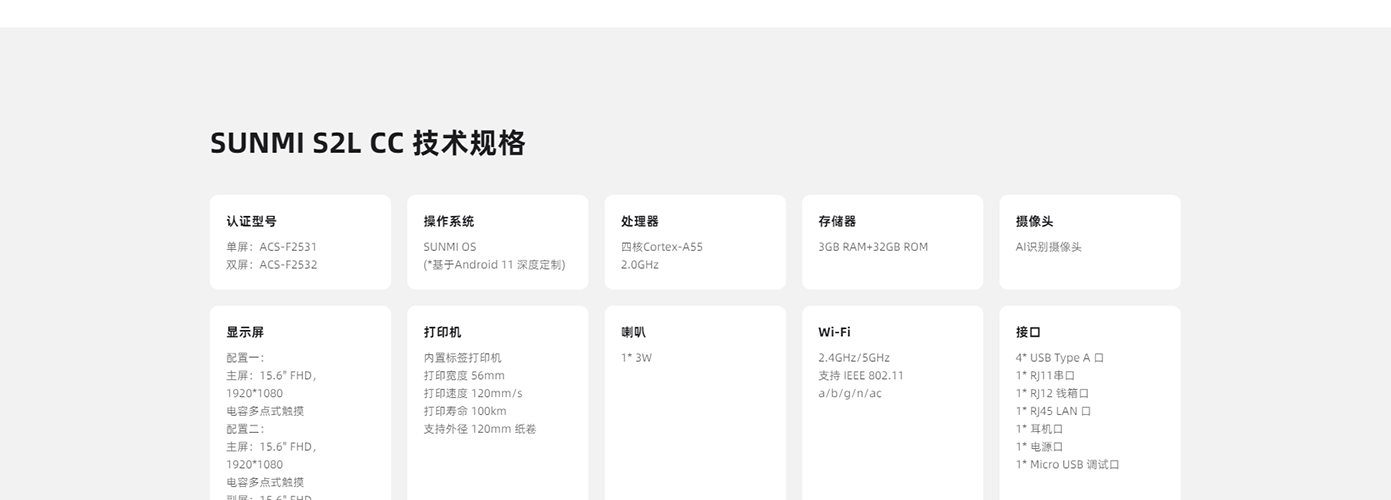
Task: Click the line "1* Micro USB 调试口"
Action: click(1068, 464)
